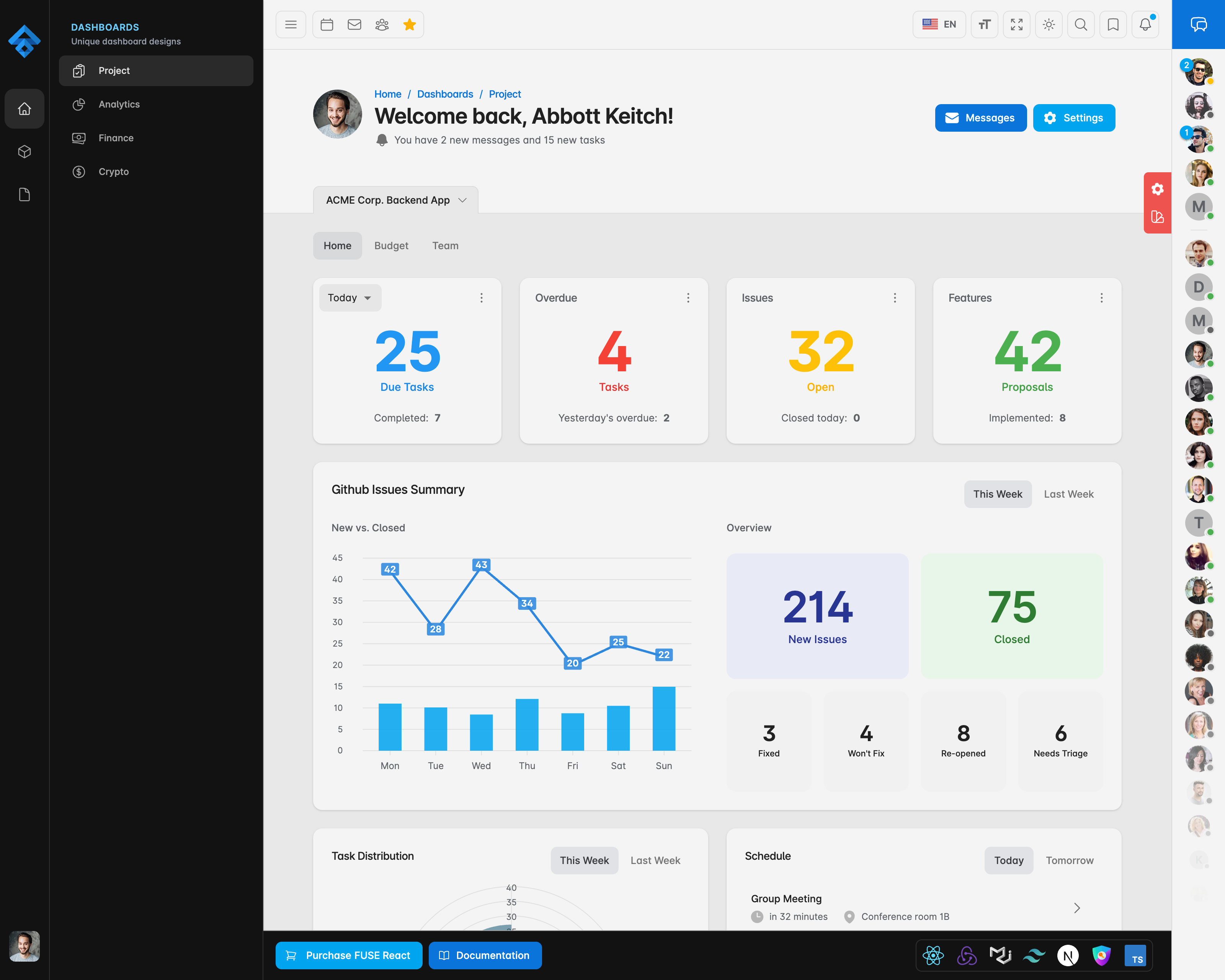Click the Redux icon in footer

tap(967, 955)
